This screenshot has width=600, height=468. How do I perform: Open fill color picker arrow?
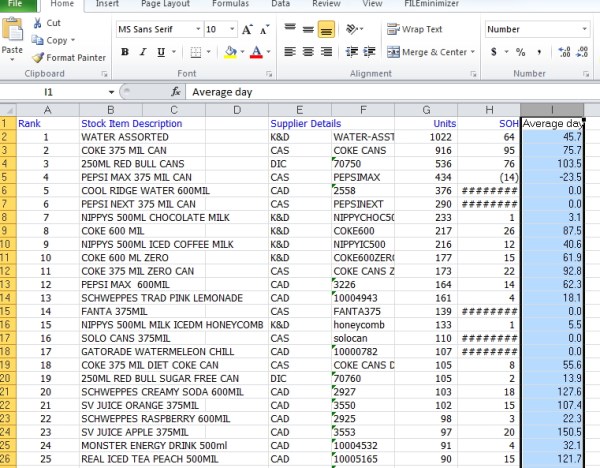[242, 52]
